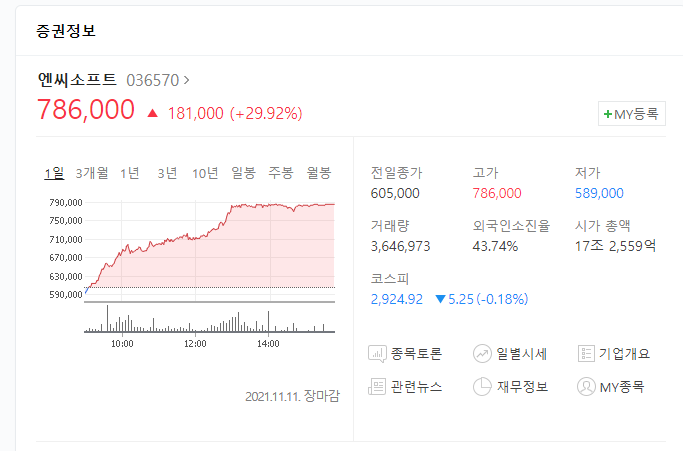Click the 관련뉴스 newspaper icon

377,387
